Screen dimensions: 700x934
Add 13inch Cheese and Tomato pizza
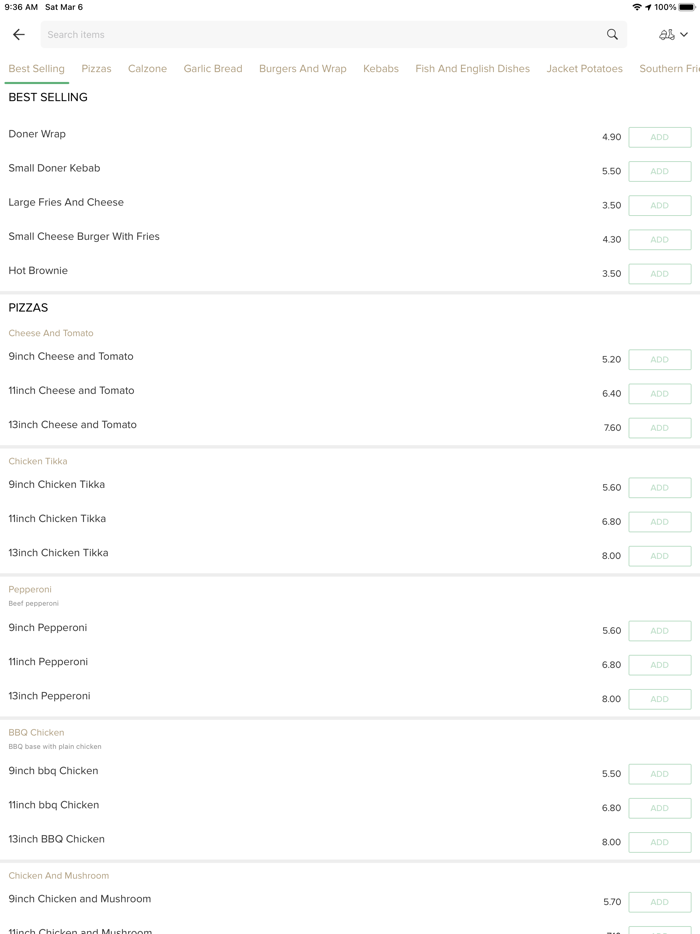coord(659,428)
